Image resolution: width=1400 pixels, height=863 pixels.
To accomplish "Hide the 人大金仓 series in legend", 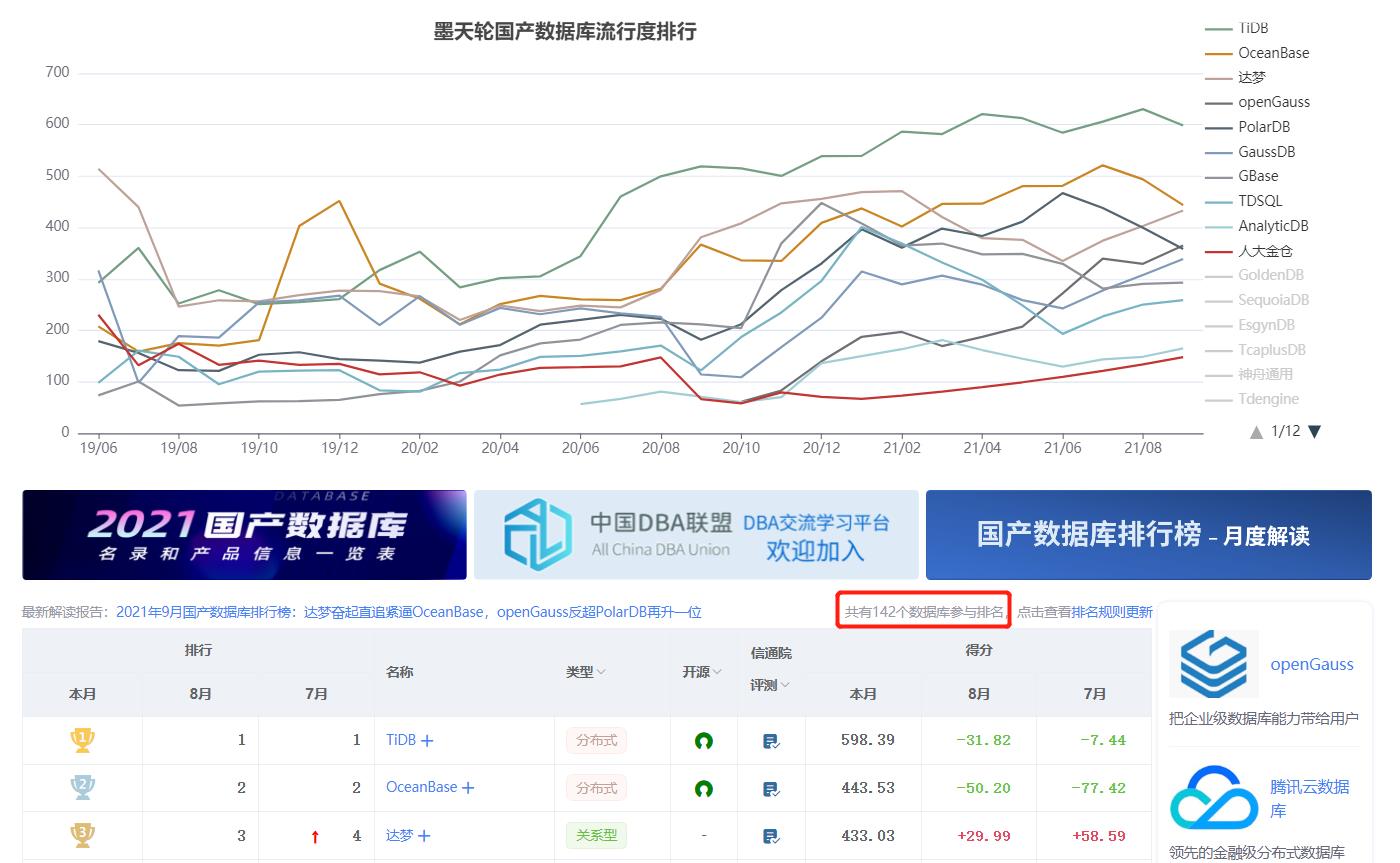I will [x=1249, y=251].
